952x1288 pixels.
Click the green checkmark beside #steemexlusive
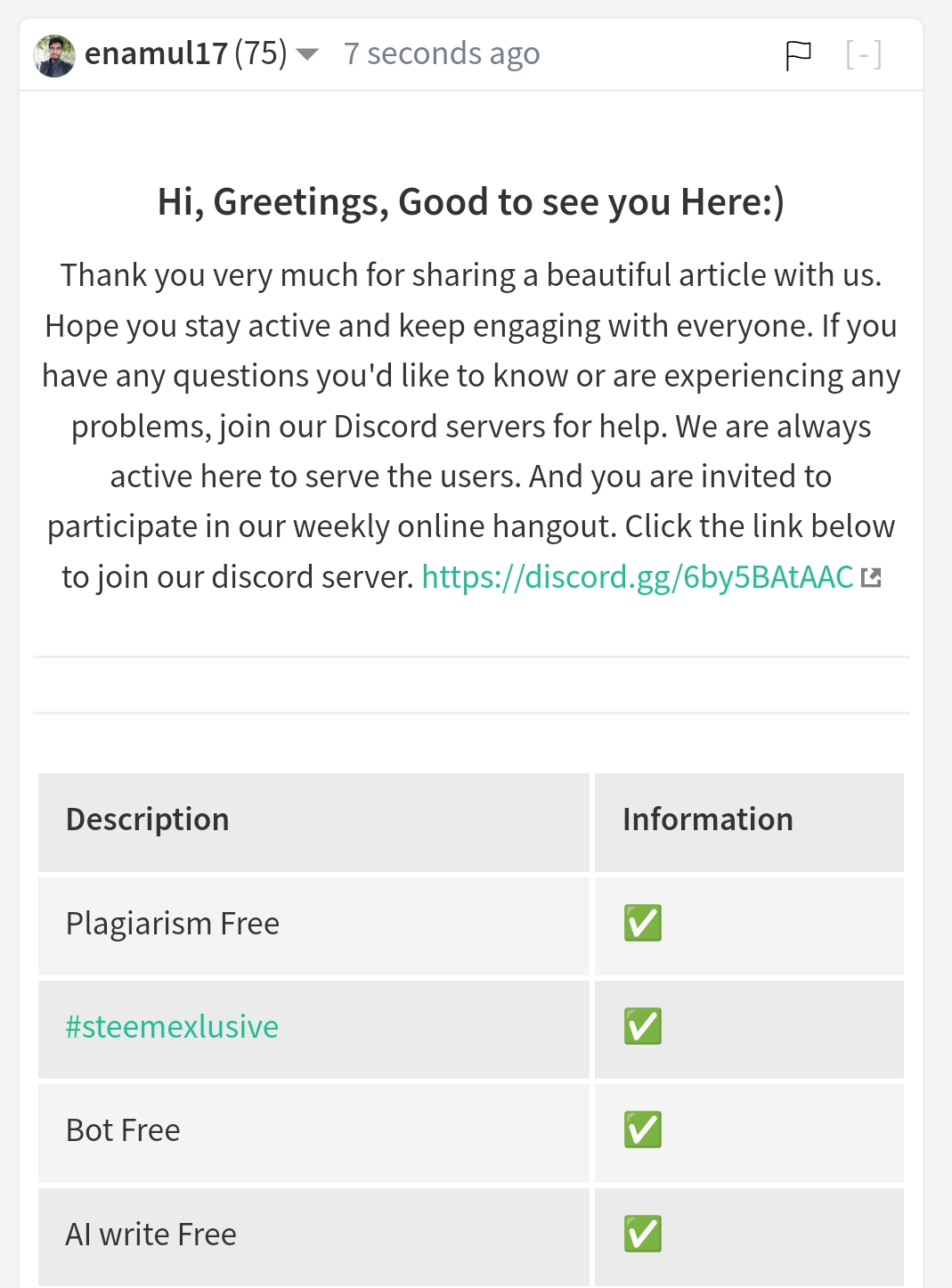[x=643, y=1027]
